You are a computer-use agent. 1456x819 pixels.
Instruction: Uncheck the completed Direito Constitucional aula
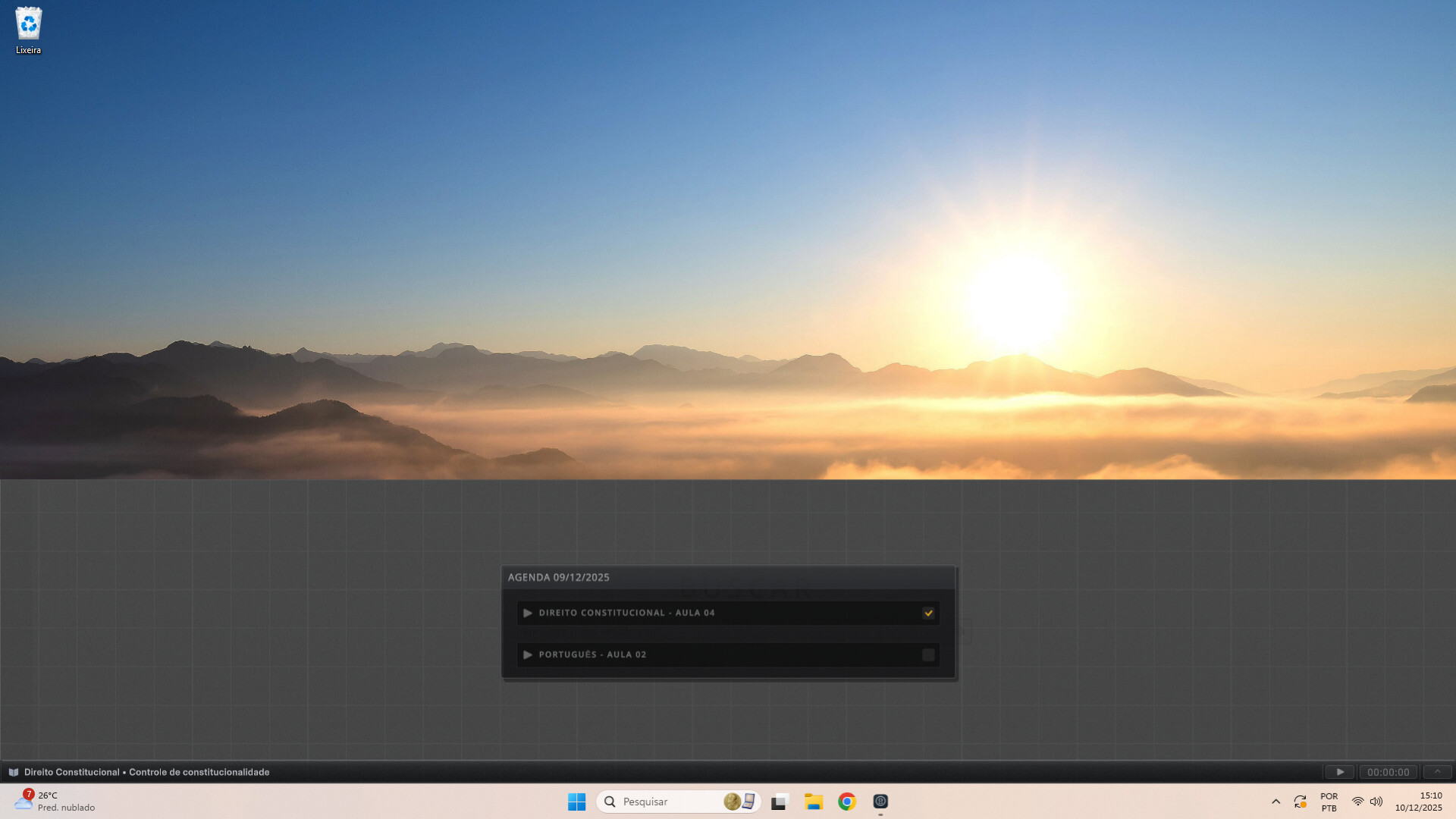pyautogui.click(x=928, y=612)
